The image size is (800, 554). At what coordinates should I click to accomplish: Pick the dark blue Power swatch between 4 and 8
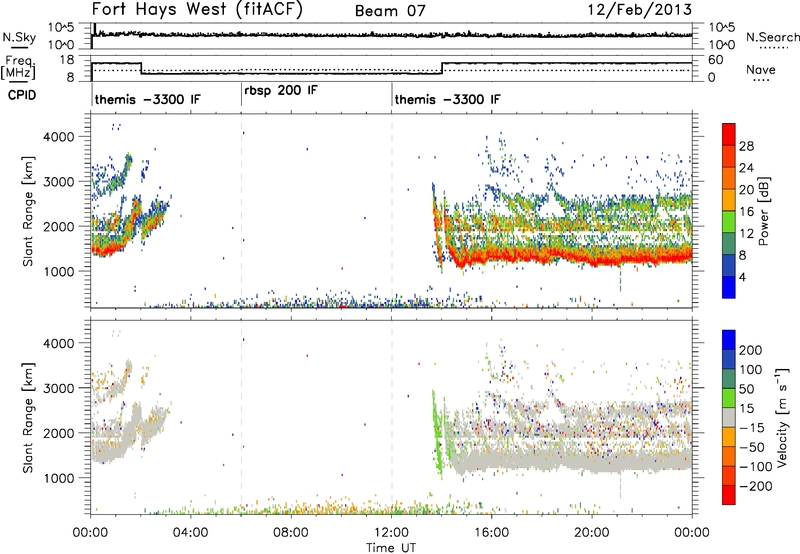729,265
